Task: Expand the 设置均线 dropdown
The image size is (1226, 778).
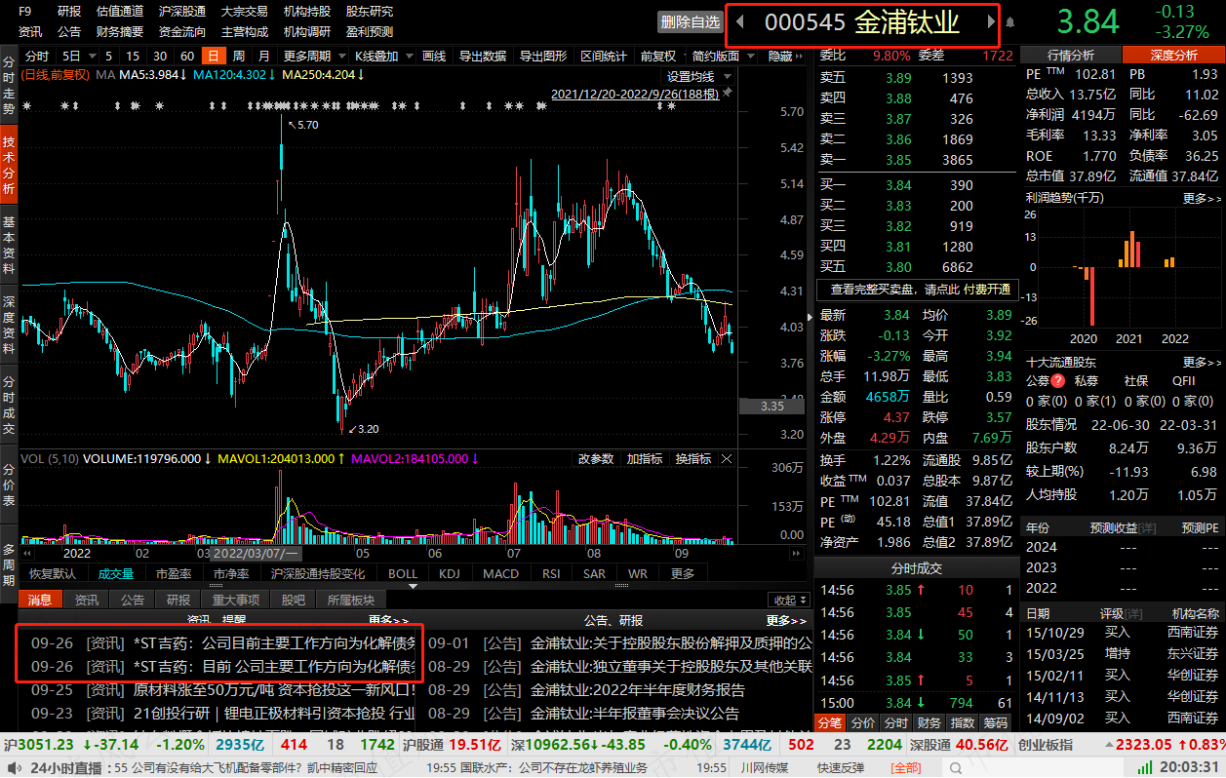Action: pyautogui.click(x=696, y=76)
